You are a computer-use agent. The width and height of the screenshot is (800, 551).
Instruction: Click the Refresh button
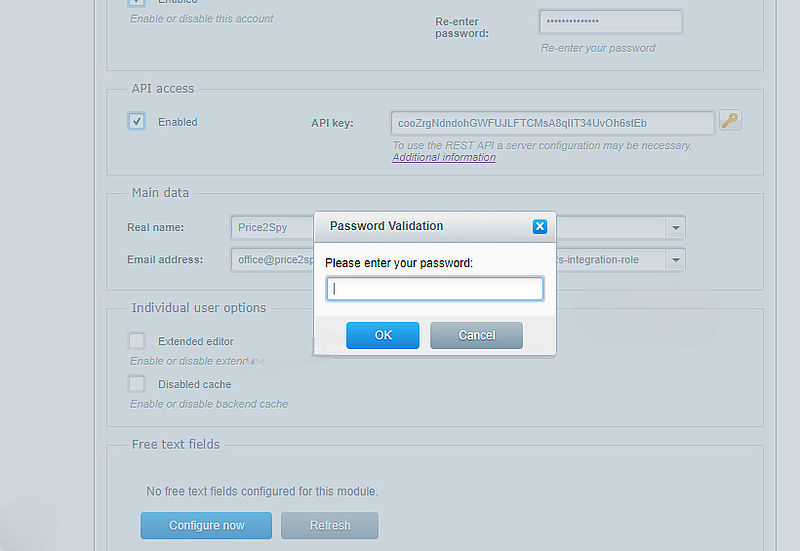330,525
